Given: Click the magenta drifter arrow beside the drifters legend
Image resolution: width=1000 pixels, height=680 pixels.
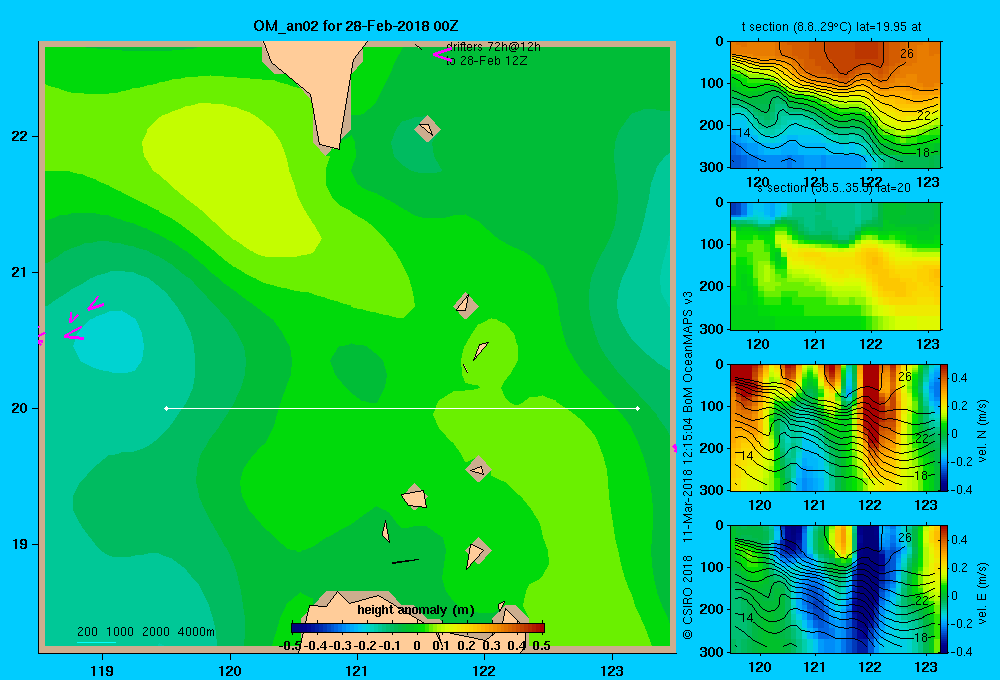Looking at the screenshot, I should [x=442, y=54].
